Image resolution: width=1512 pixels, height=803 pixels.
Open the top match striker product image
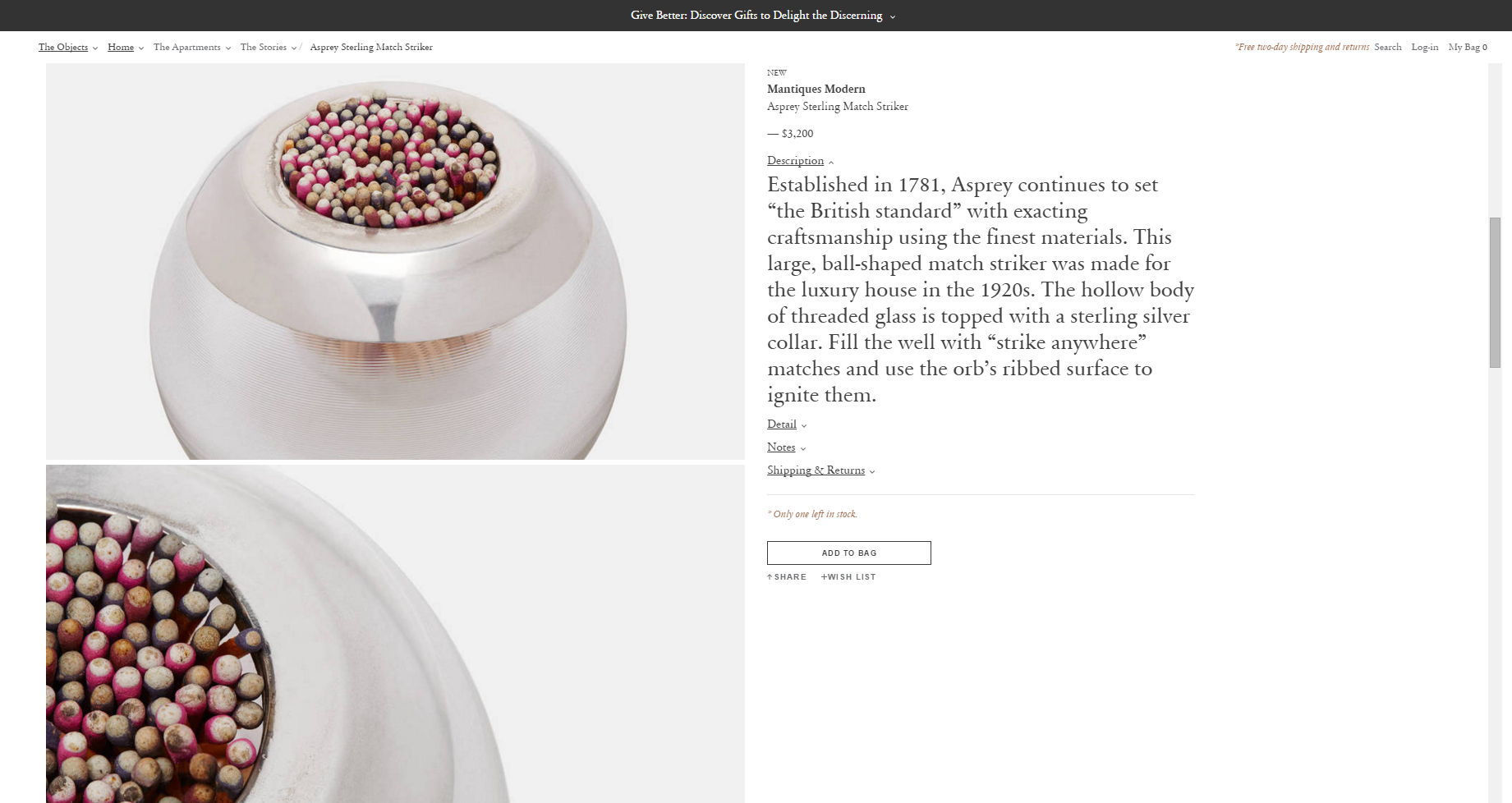(395, 261)
